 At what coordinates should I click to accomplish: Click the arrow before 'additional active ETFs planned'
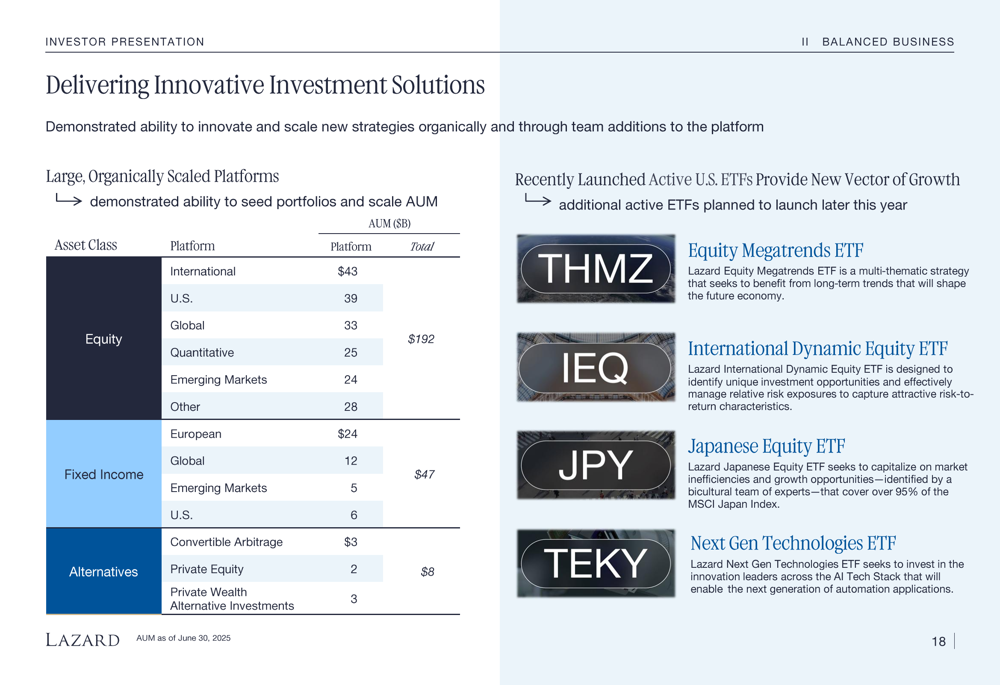coord(537,202)
